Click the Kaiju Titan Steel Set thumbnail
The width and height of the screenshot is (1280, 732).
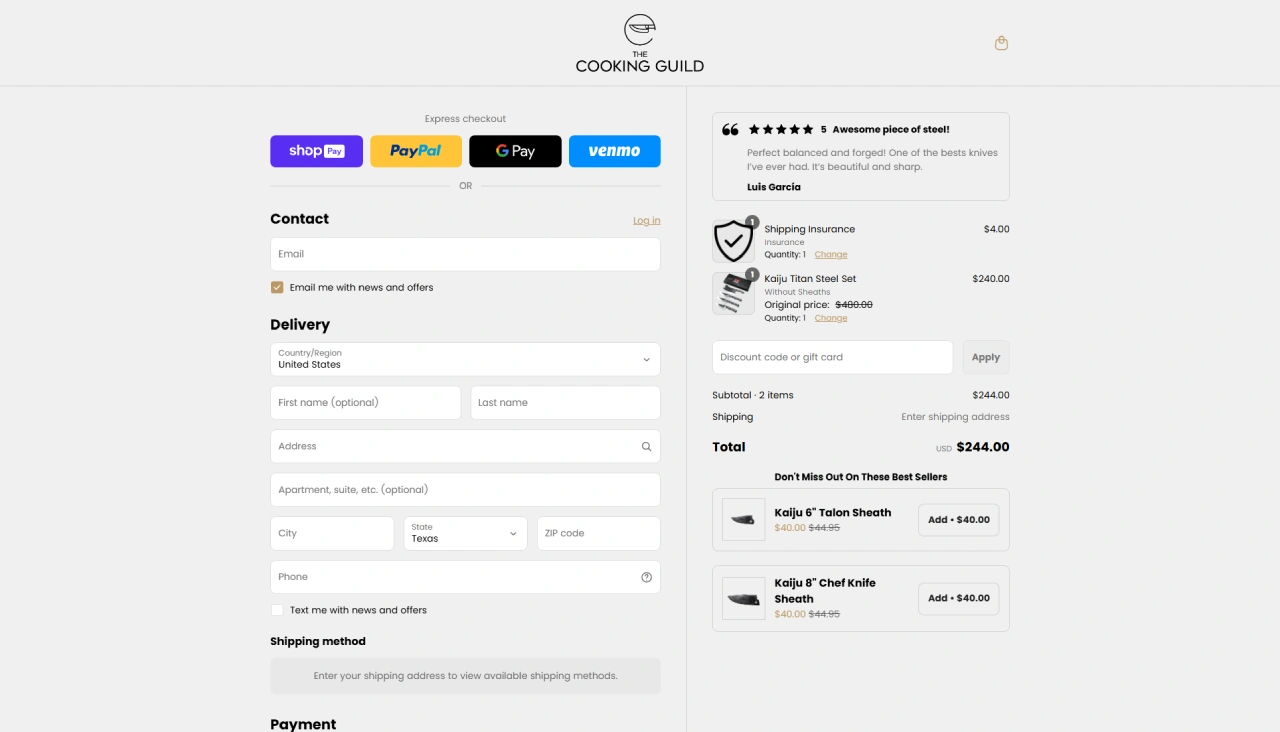click(x=734, y=294)
